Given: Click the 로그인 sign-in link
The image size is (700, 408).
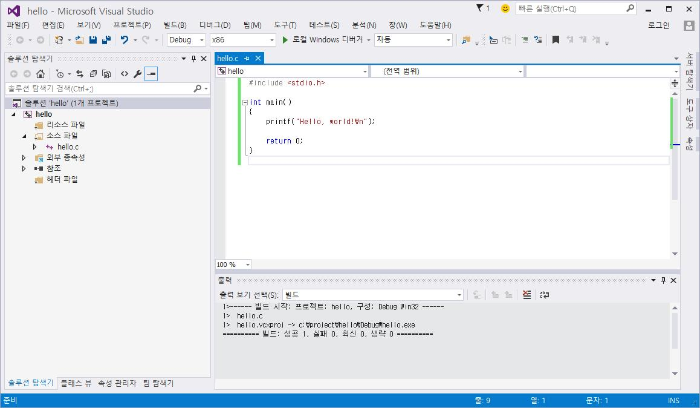Looking at the screenshot, I should pos(658,25).
